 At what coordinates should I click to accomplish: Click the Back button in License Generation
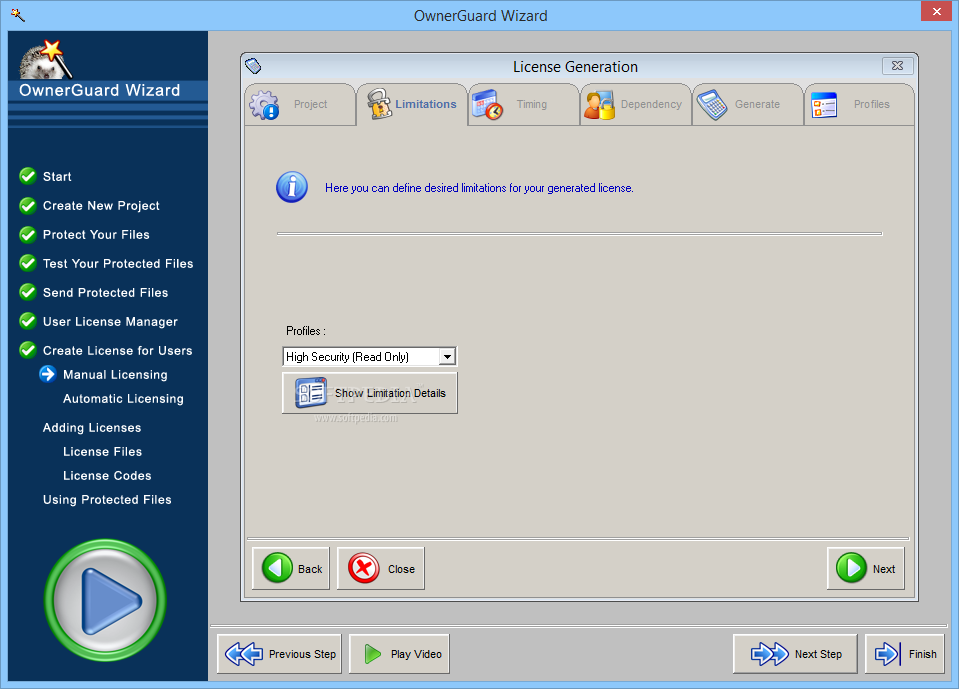coord(291,569)
